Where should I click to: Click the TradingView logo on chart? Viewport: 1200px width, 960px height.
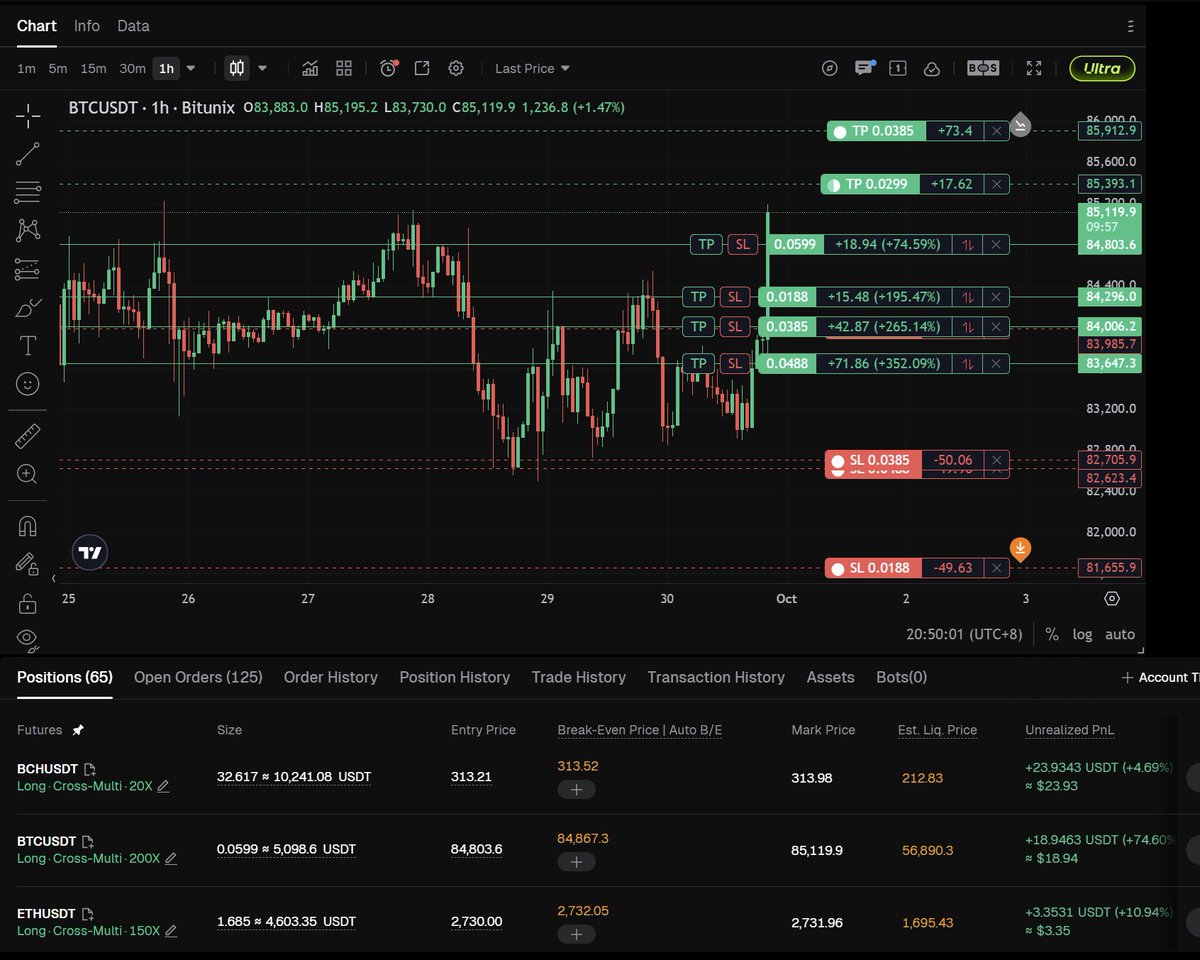[x=90, y=552]
